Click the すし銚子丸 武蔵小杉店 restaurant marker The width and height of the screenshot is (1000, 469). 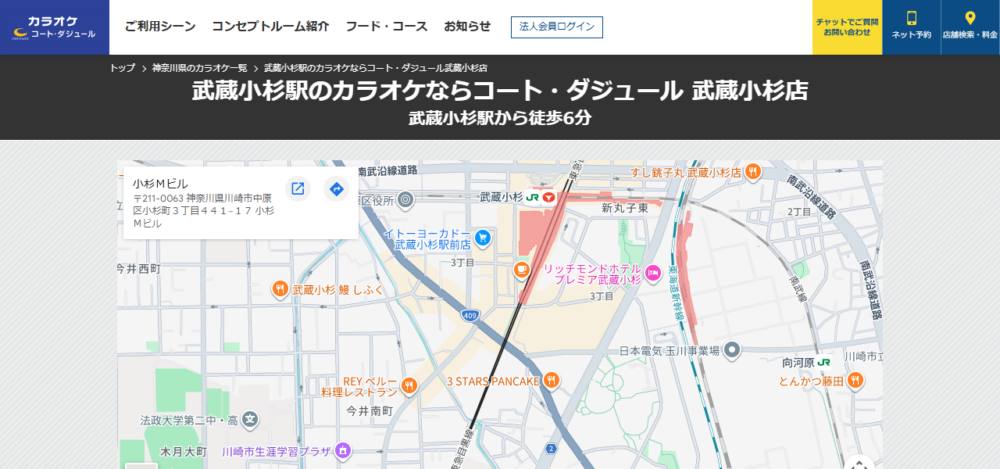[753, 171]
